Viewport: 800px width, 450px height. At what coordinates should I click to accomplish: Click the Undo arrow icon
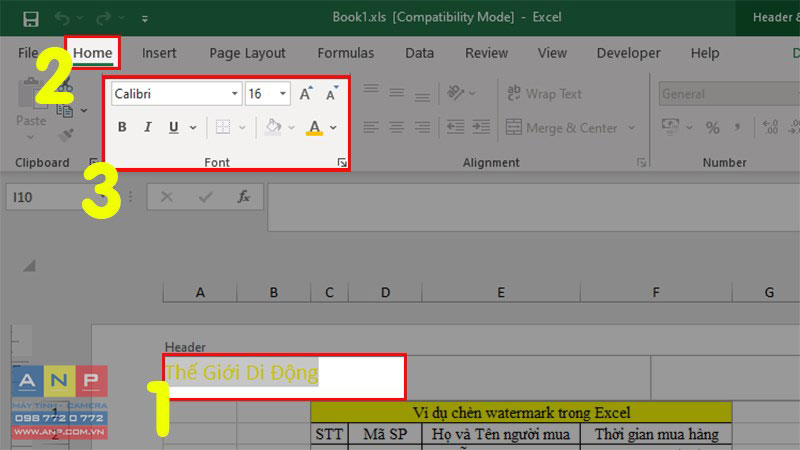pos(62,19)
